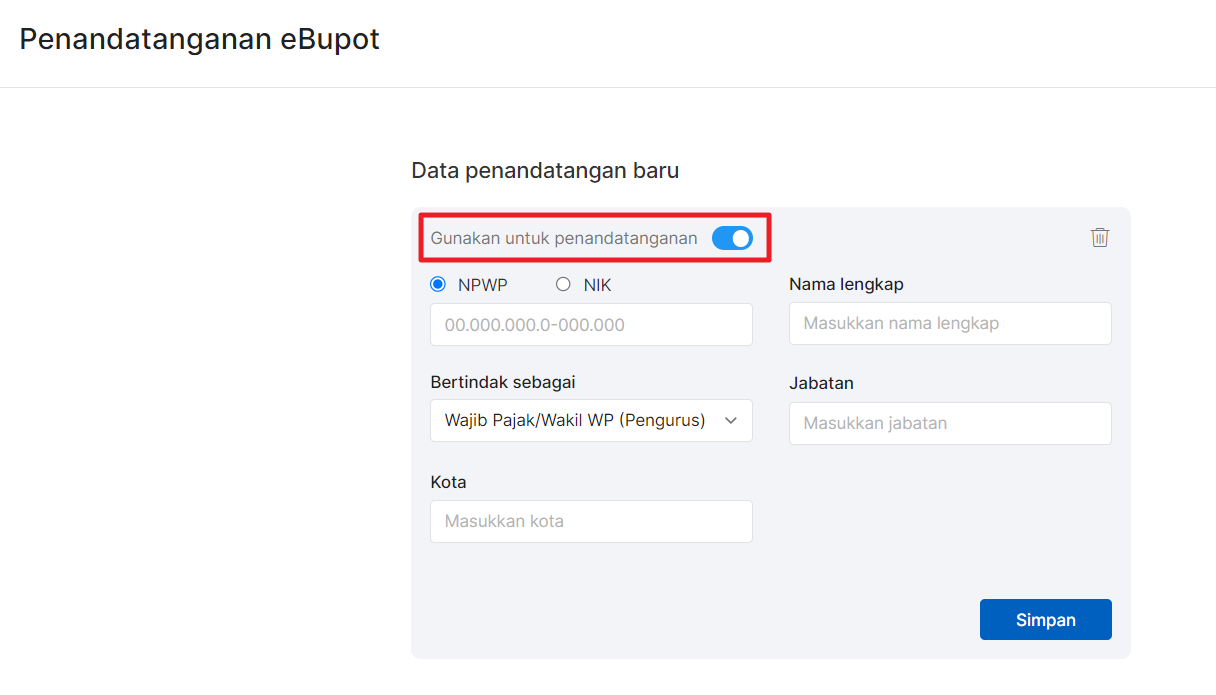This screenshot has width=1216, height=695.
Task: Focus the NPWP number input field
Action: [590, 325]
